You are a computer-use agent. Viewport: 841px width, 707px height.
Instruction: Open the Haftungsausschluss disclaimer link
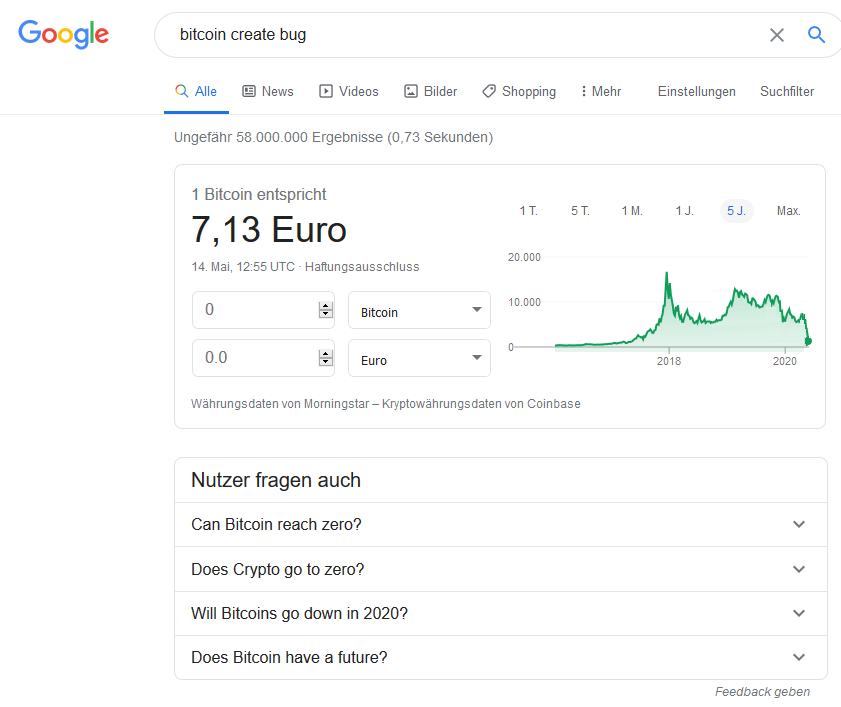[x=362, y=267]
